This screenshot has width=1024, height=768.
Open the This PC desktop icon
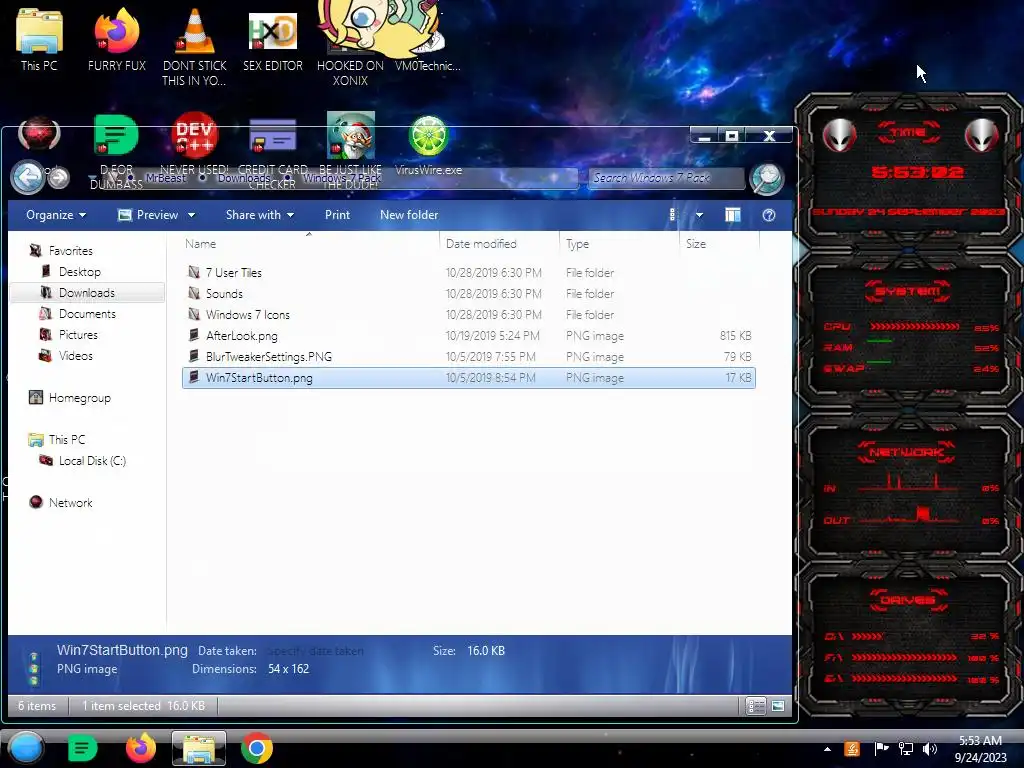coord(39,39)
